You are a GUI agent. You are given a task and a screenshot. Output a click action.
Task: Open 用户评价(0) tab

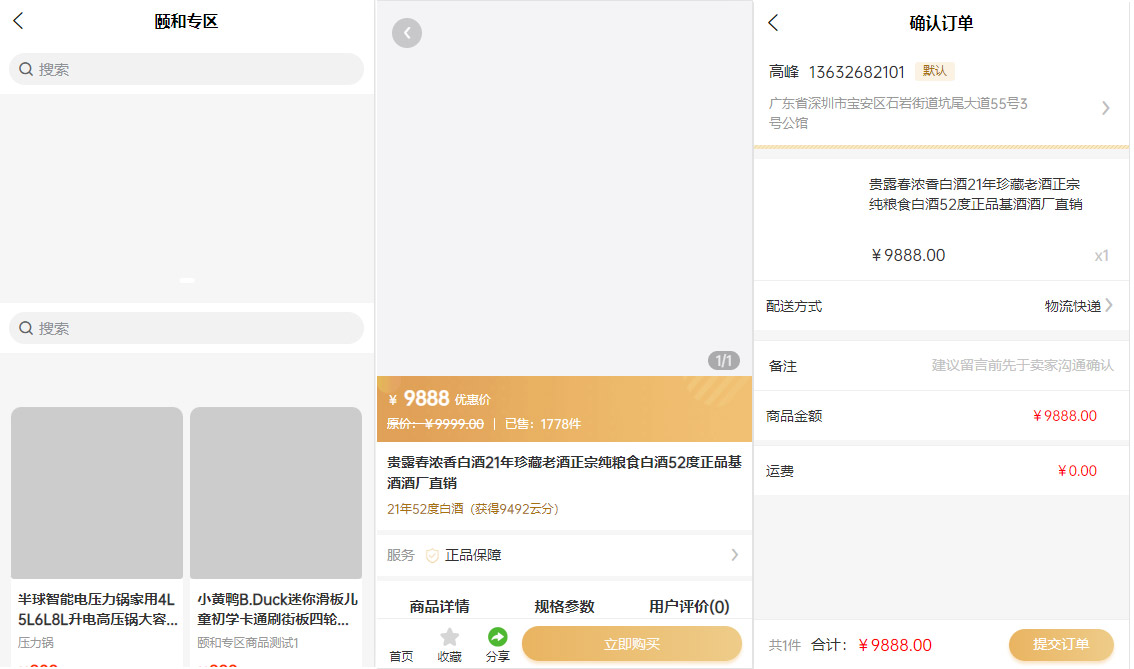689,606
